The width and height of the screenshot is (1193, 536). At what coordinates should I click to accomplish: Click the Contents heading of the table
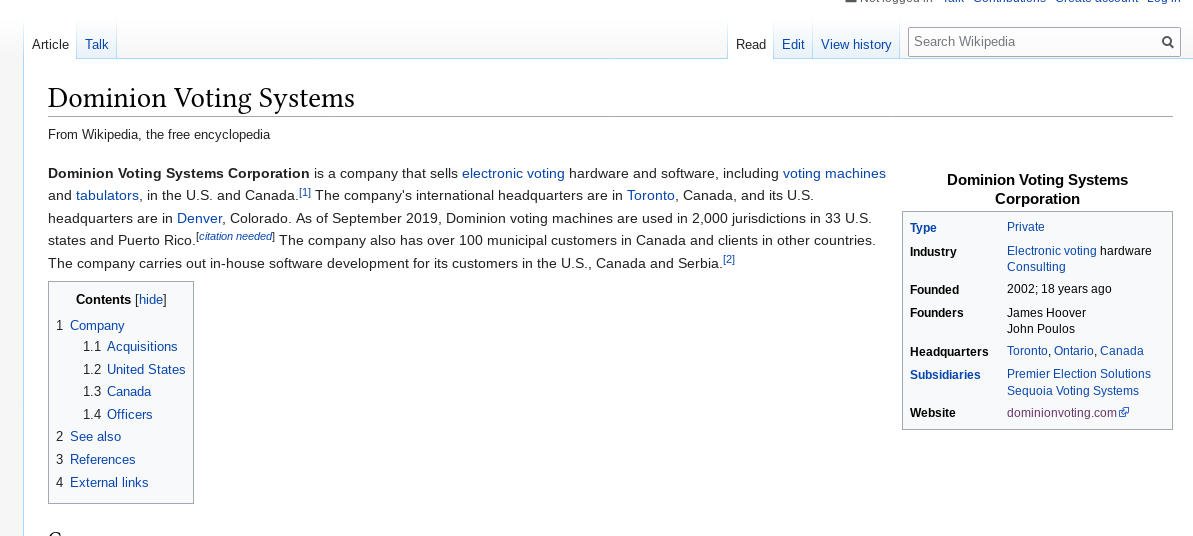[103, 299]
